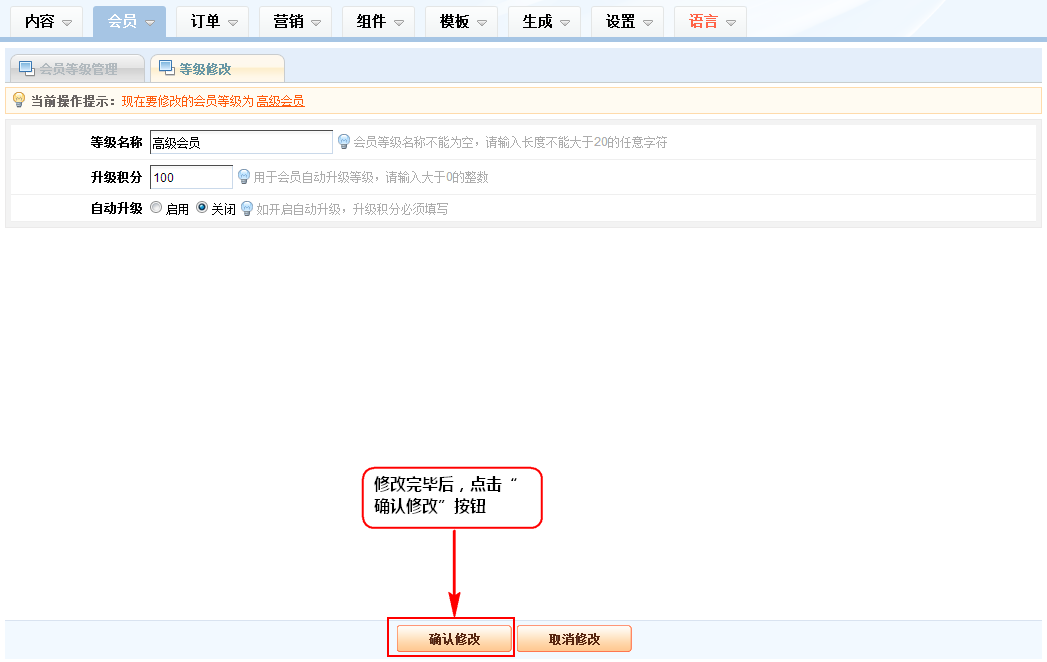This screenshot has height=662, width=1047.
Task: Click the icon on 等级修改 tab
Action: (166, 69)
